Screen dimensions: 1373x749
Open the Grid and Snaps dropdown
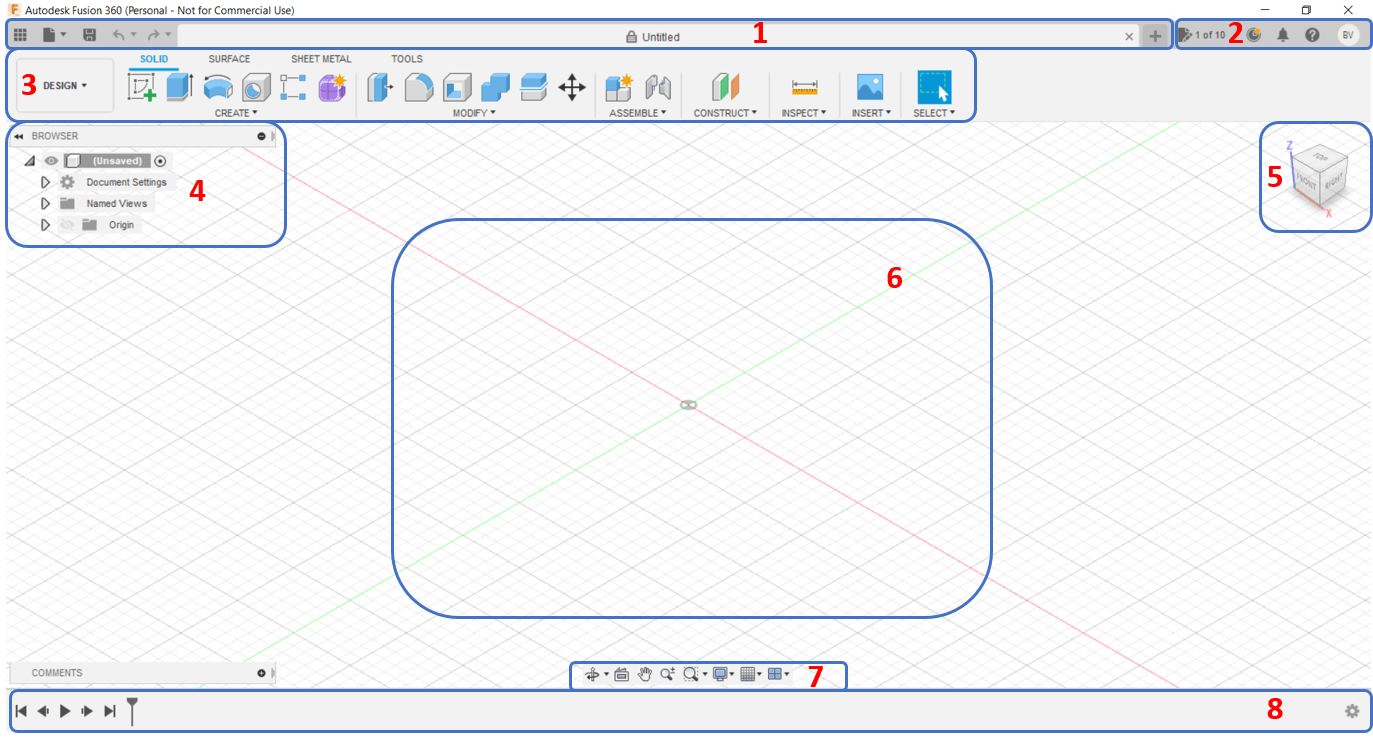click(751, 675)
